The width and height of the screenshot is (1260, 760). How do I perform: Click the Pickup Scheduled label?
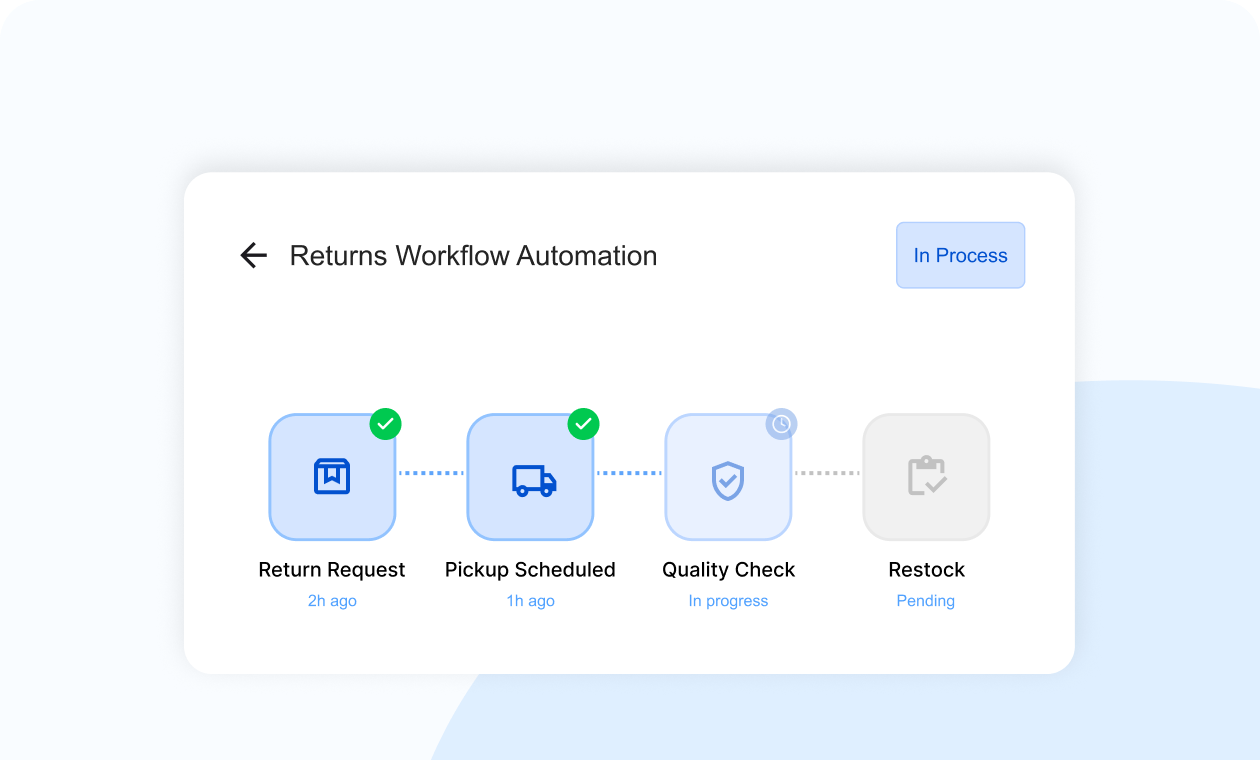[x=530, y=570]
